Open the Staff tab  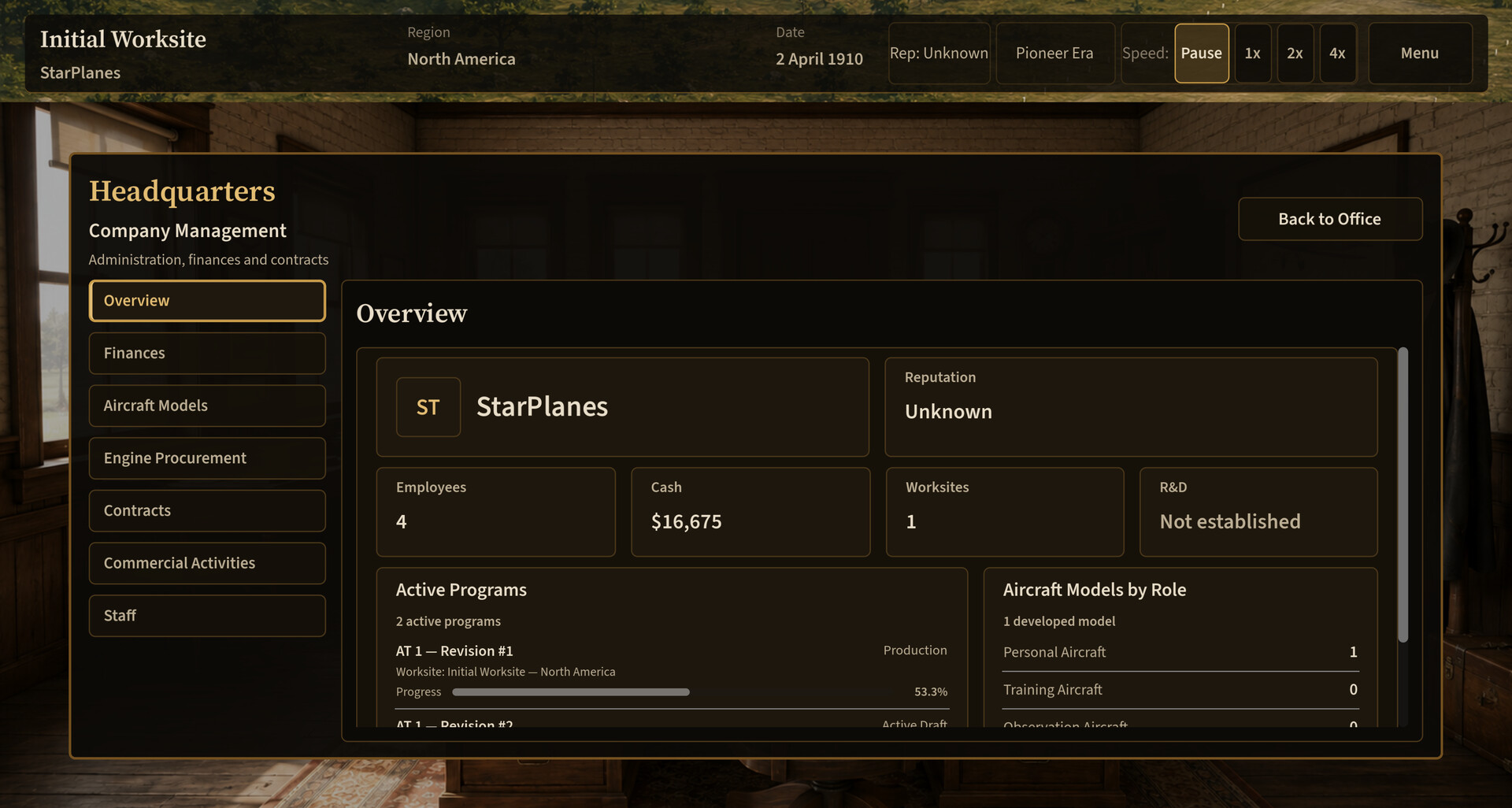click(207, 616)
